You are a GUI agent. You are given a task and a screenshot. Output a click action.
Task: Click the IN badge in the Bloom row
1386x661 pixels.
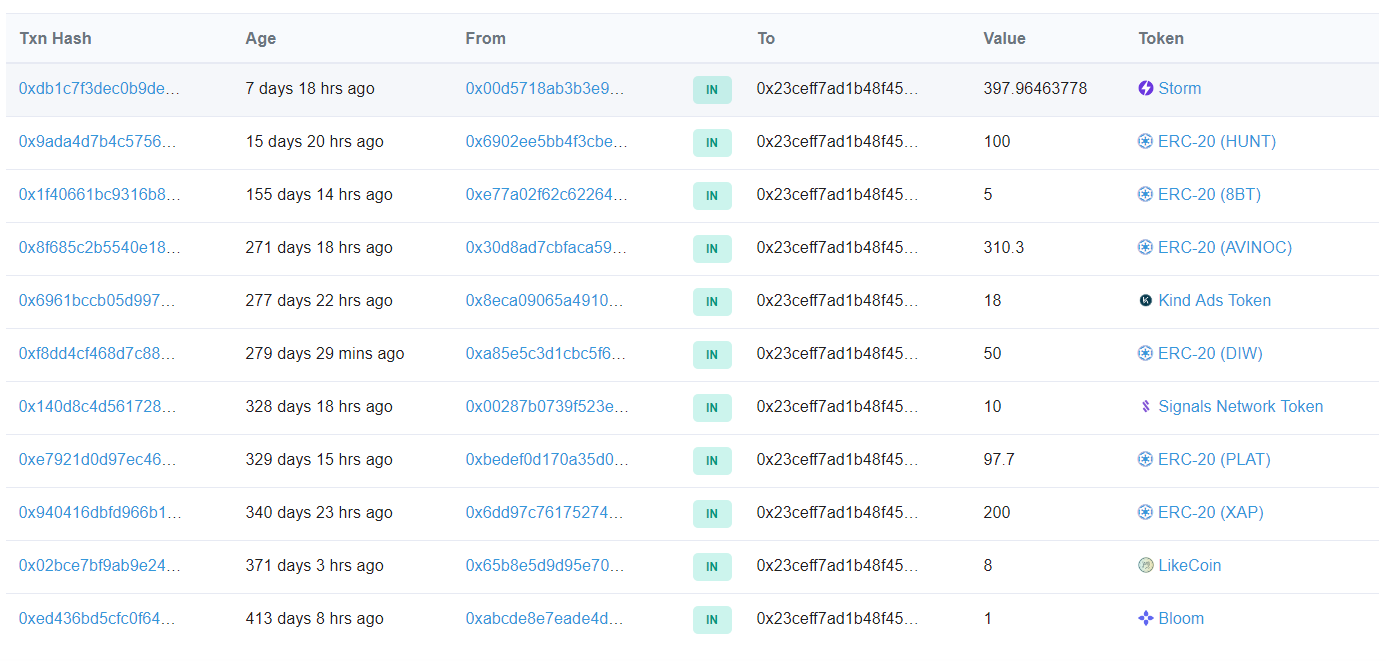point(712,620)
